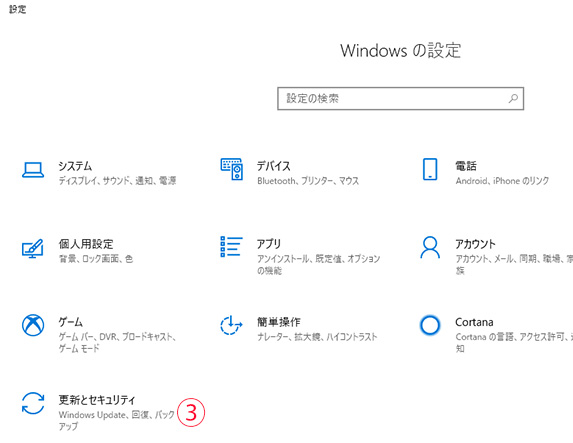Open 個人用設定 title text
This screenshot has width=573, height=443.
coord(86,244)
